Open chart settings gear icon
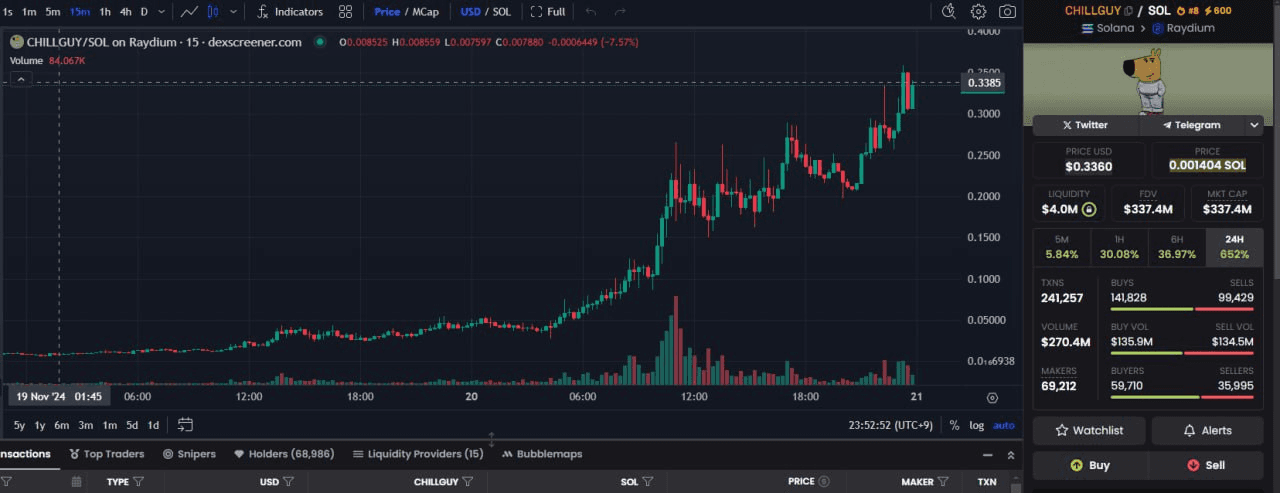The width and height of the screenshot is (1280, 493). click(x=978, y=12)
